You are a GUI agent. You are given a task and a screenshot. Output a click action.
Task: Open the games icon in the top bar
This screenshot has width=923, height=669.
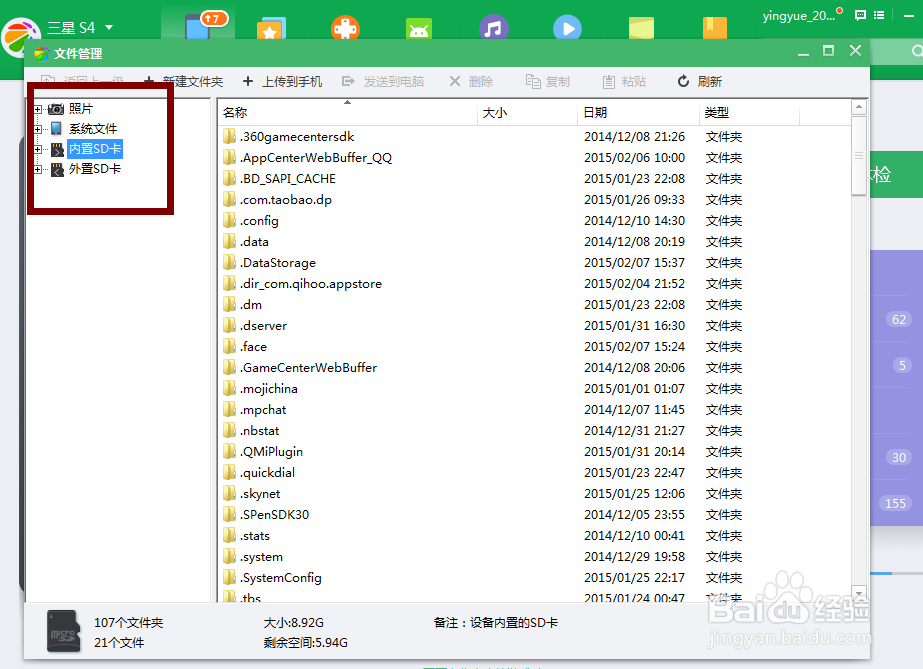[345, 27]
